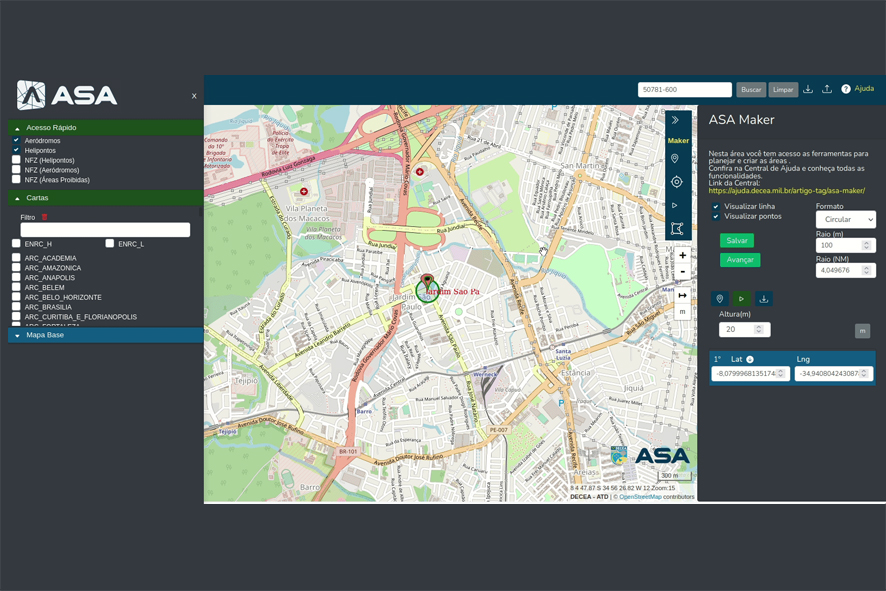Check the ARC_ACADEMIA checkbox
The image size is (886, 591).
[16, 258]
